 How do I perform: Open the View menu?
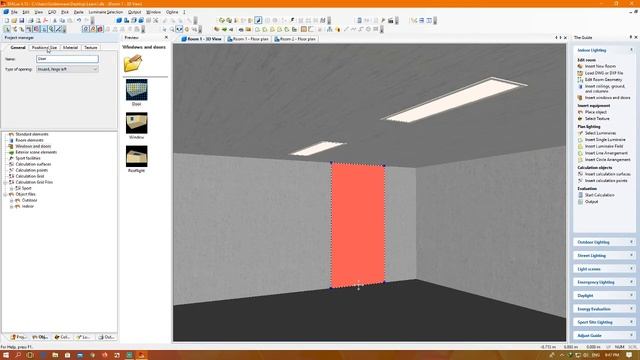[x=38, y=12]
